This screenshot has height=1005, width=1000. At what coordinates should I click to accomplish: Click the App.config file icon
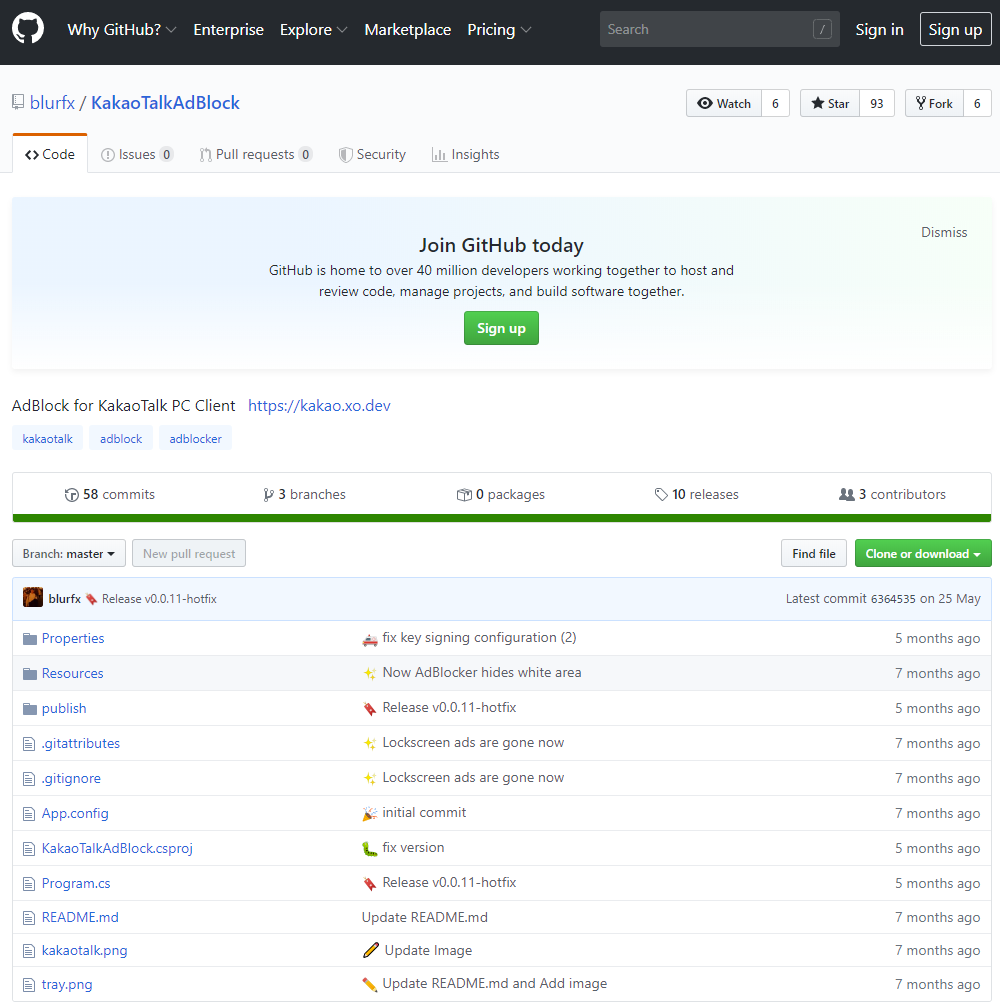coord(29,814)
